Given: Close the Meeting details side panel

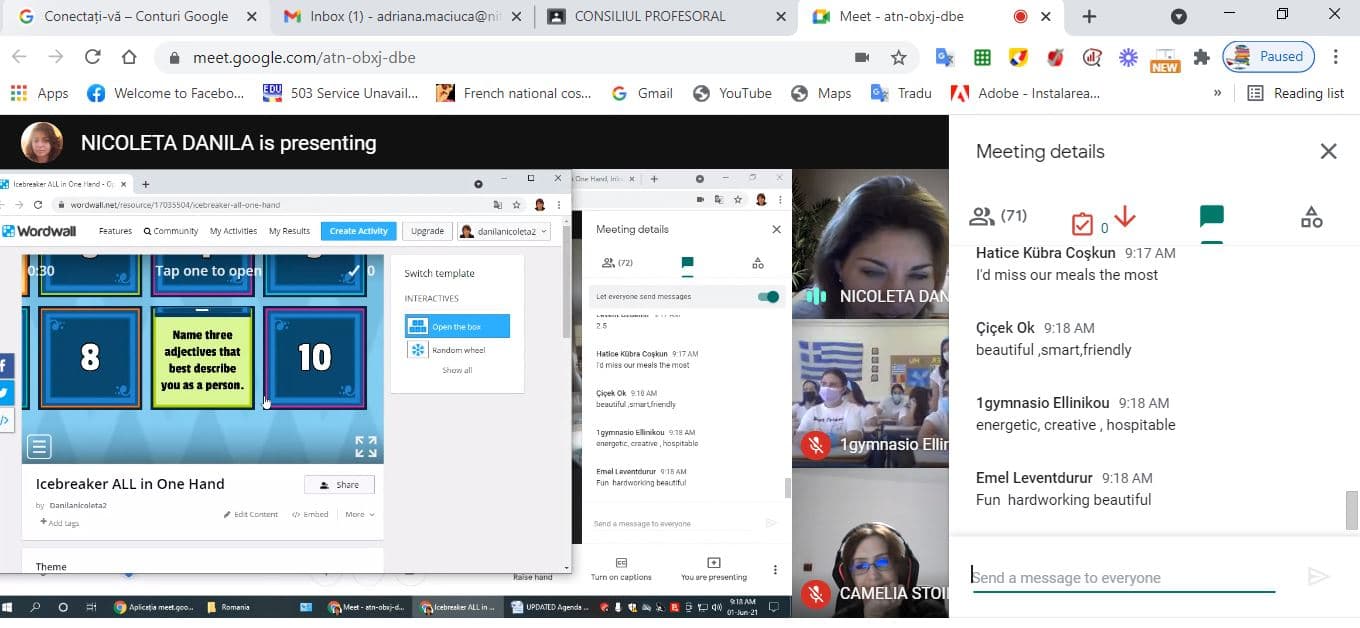Looking at the screenshot, I should coord(1328,151).
